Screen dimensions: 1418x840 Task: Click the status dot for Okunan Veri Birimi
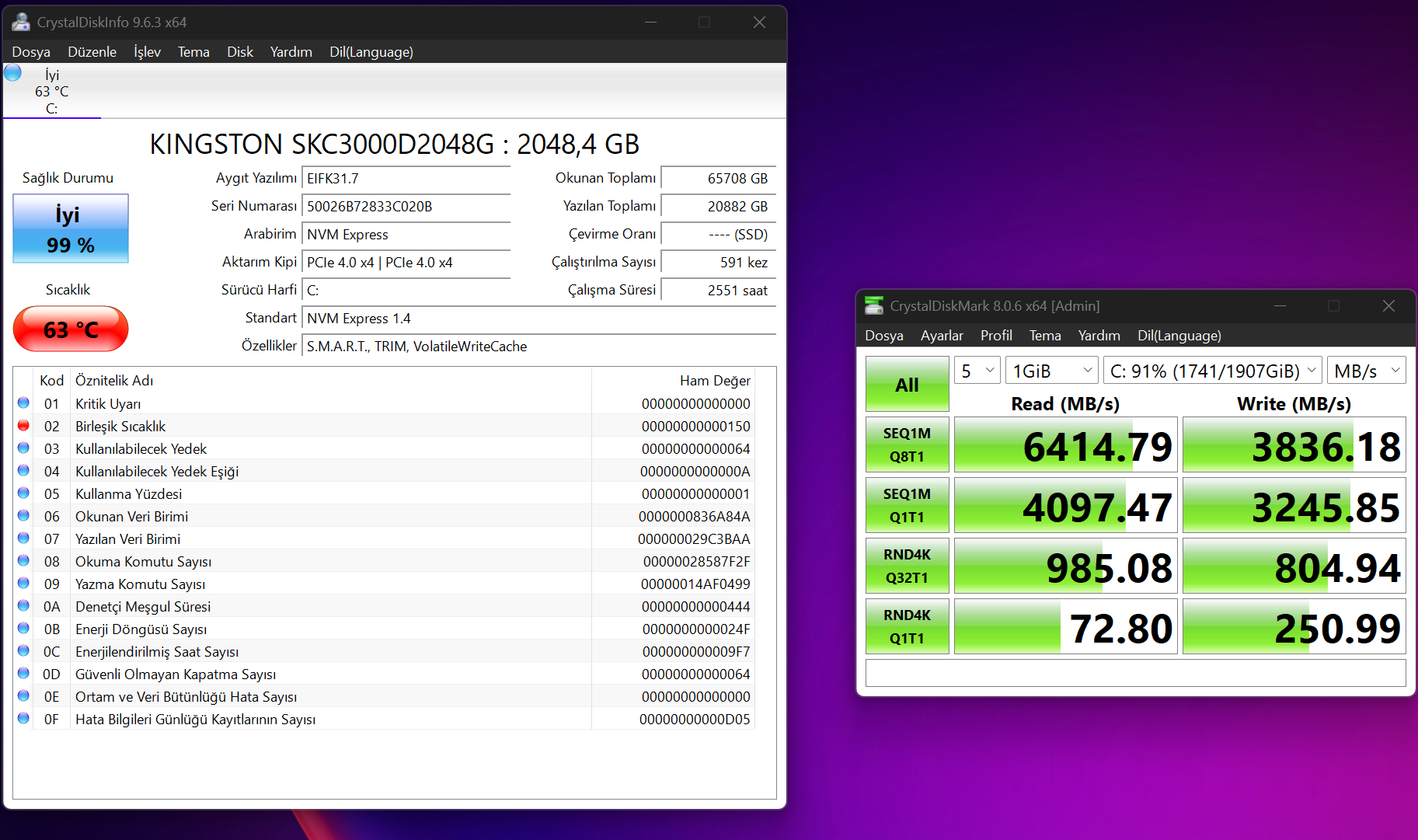coord(23,515)
